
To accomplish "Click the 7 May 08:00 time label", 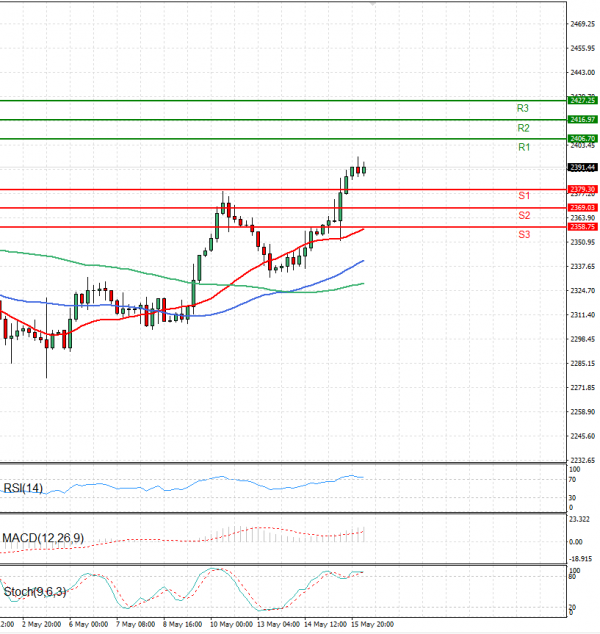I will pos(135,625).
